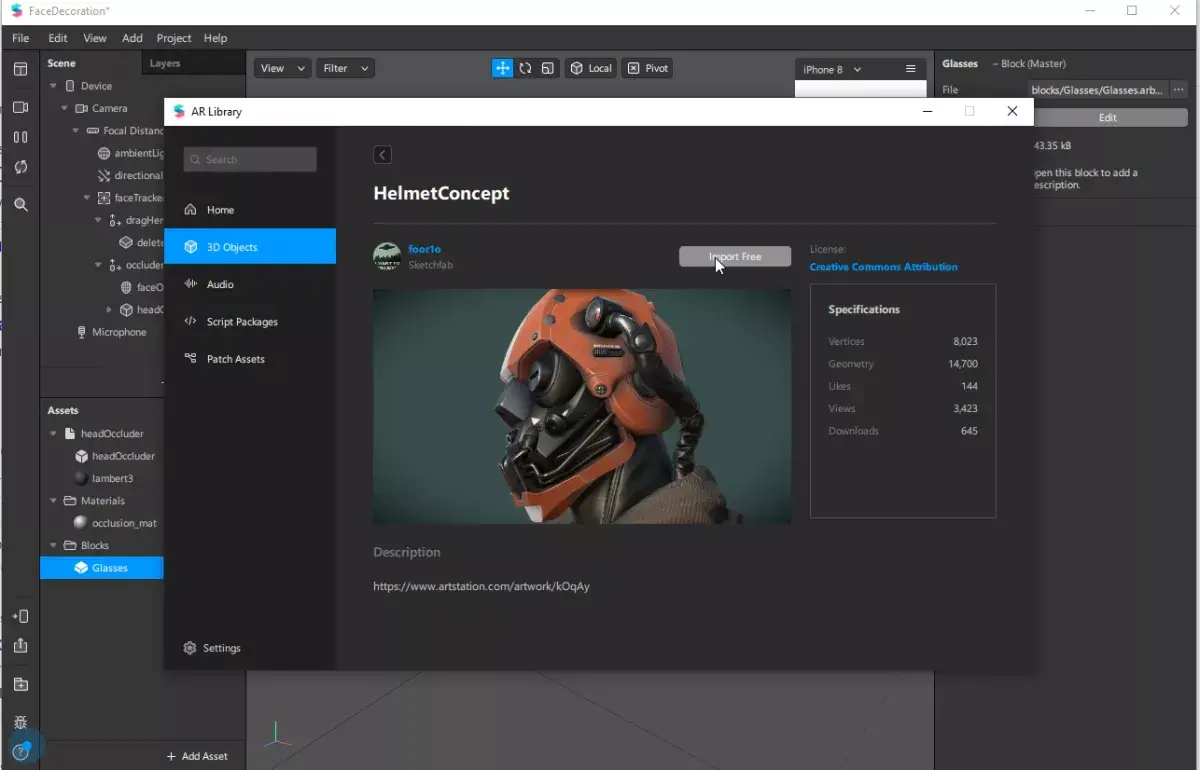This screenshot has width=1200, height=770.
Task: Open the workspace layout icon in left toolbar
Action: pyautogui.click(x=20, y=69)
